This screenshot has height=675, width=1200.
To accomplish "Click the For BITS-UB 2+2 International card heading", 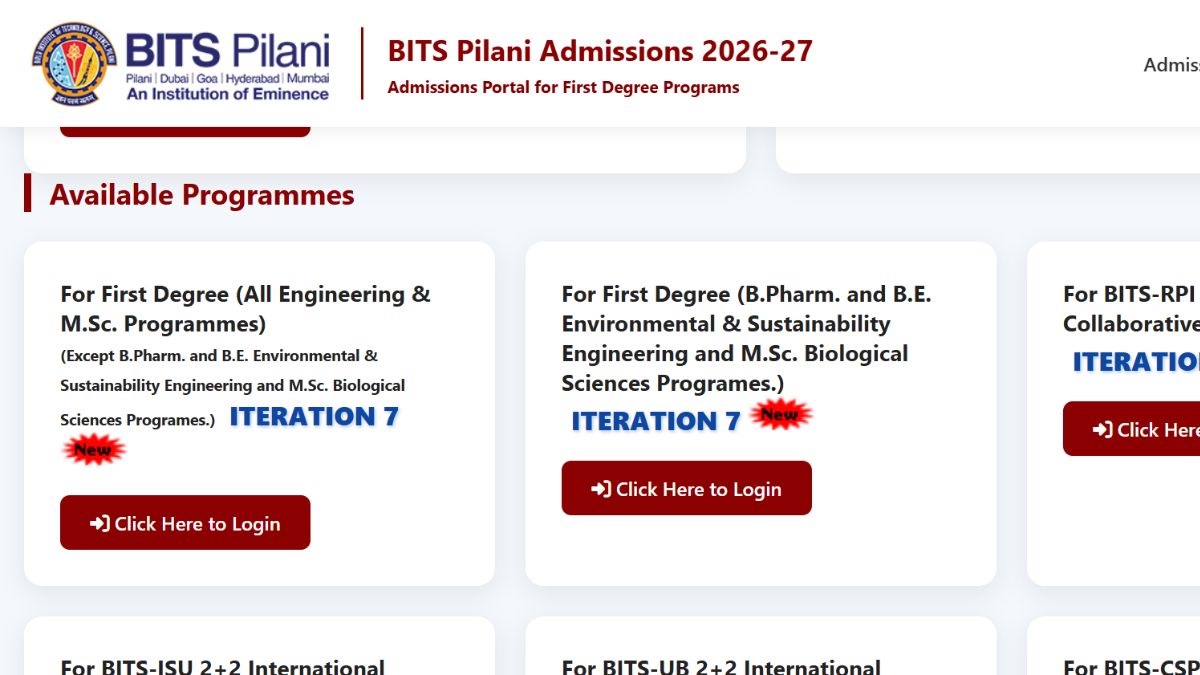I will tap(721, 665).
